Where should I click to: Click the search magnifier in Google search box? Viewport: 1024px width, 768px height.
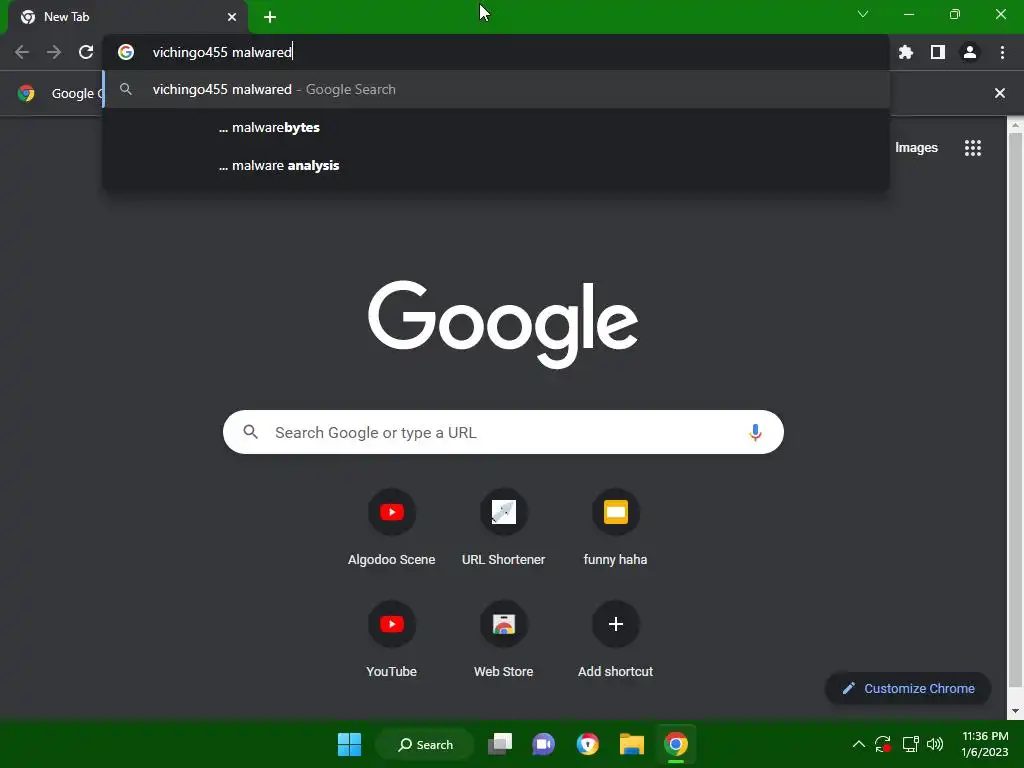(x=251, y=432)
